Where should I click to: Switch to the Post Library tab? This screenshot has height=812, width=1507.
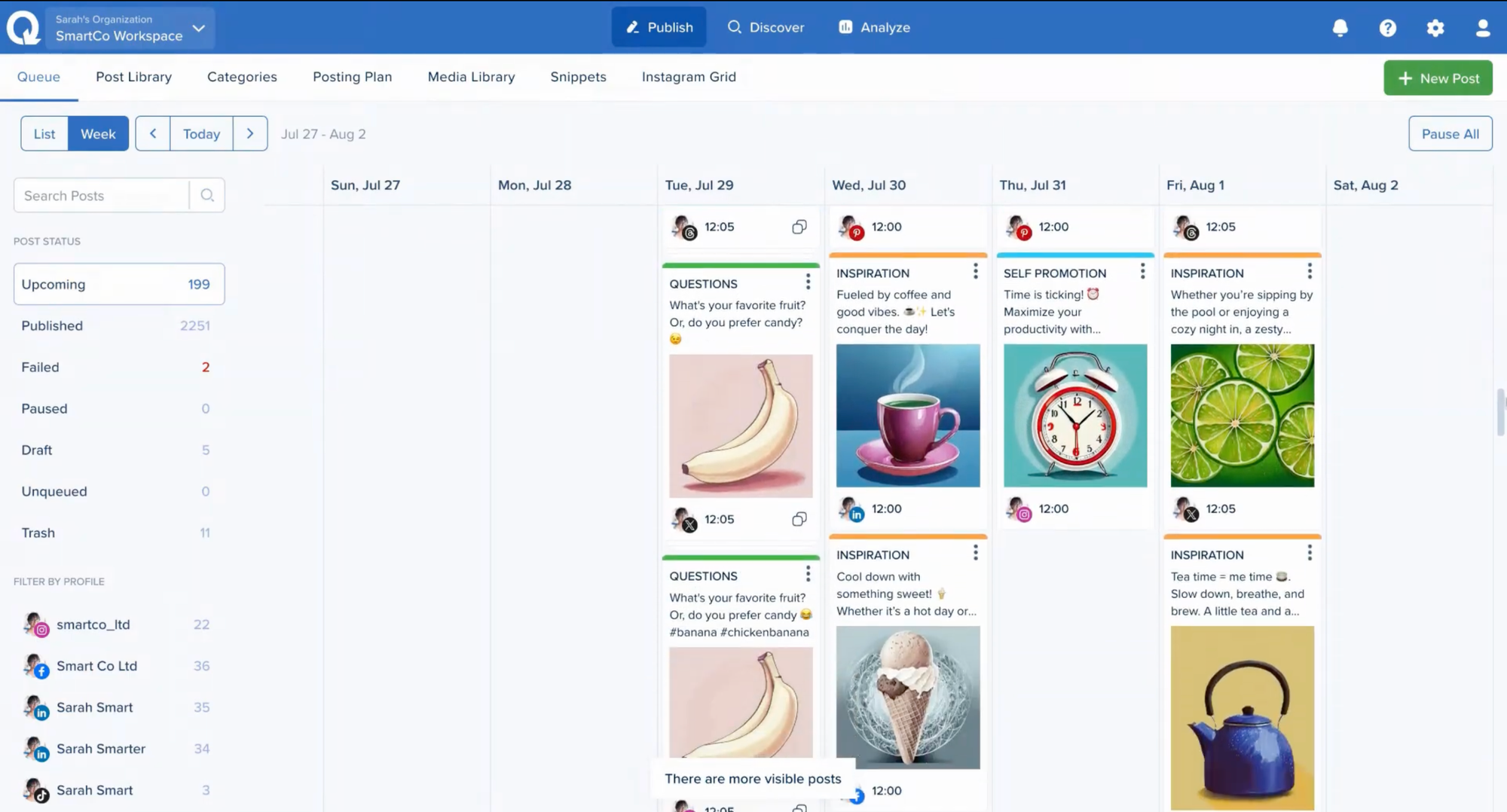(133, 77)
